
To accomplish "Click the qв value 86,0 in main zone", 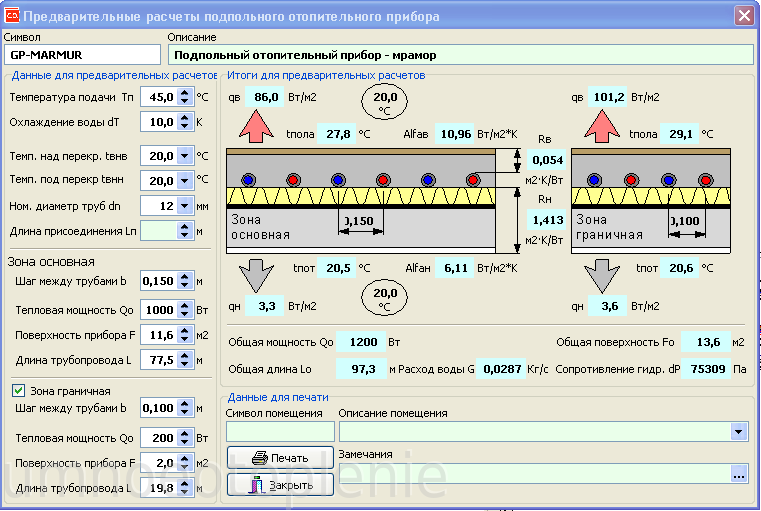I will 265,97.
